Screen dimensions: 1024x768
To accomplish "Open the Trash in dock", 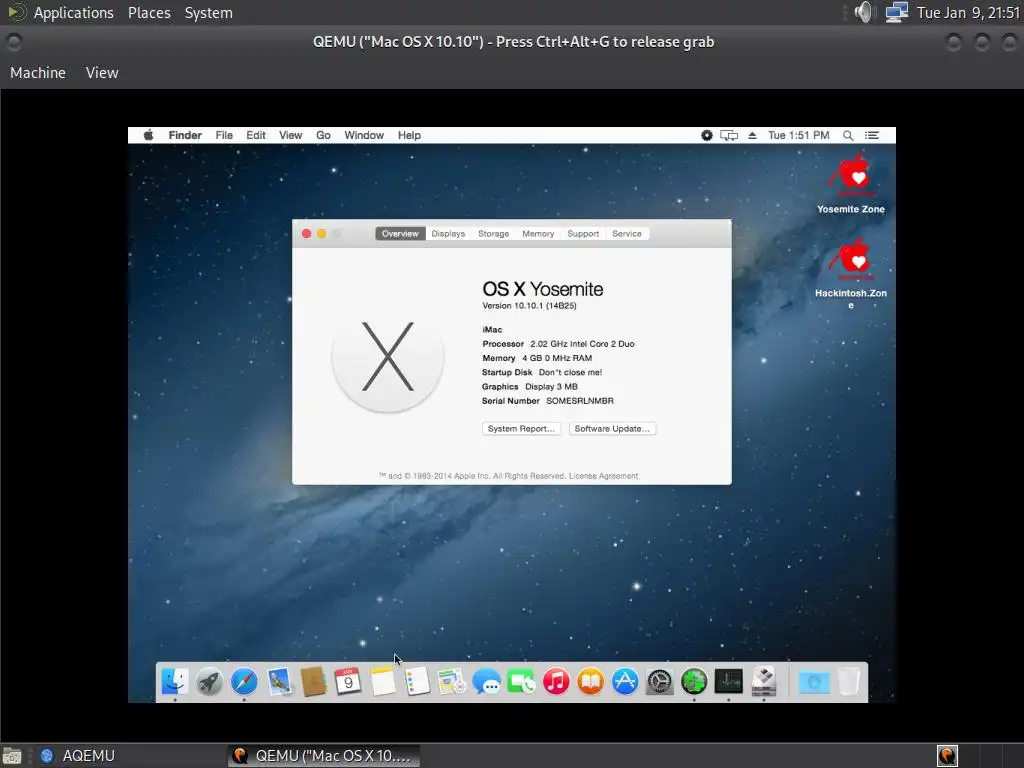I will [849, 682].
